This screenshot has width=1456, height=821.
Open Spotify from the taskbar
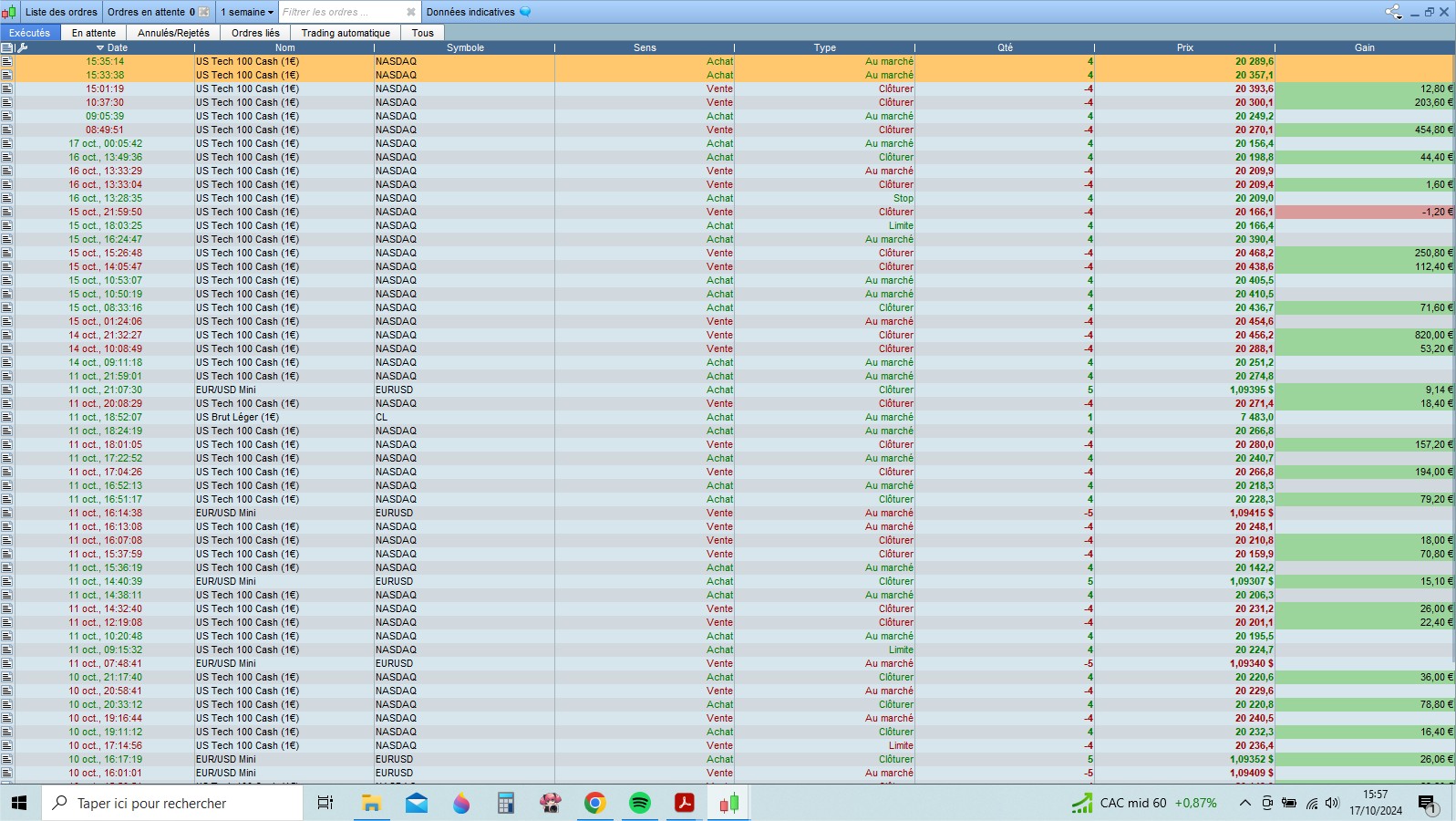tap(639, 803)
